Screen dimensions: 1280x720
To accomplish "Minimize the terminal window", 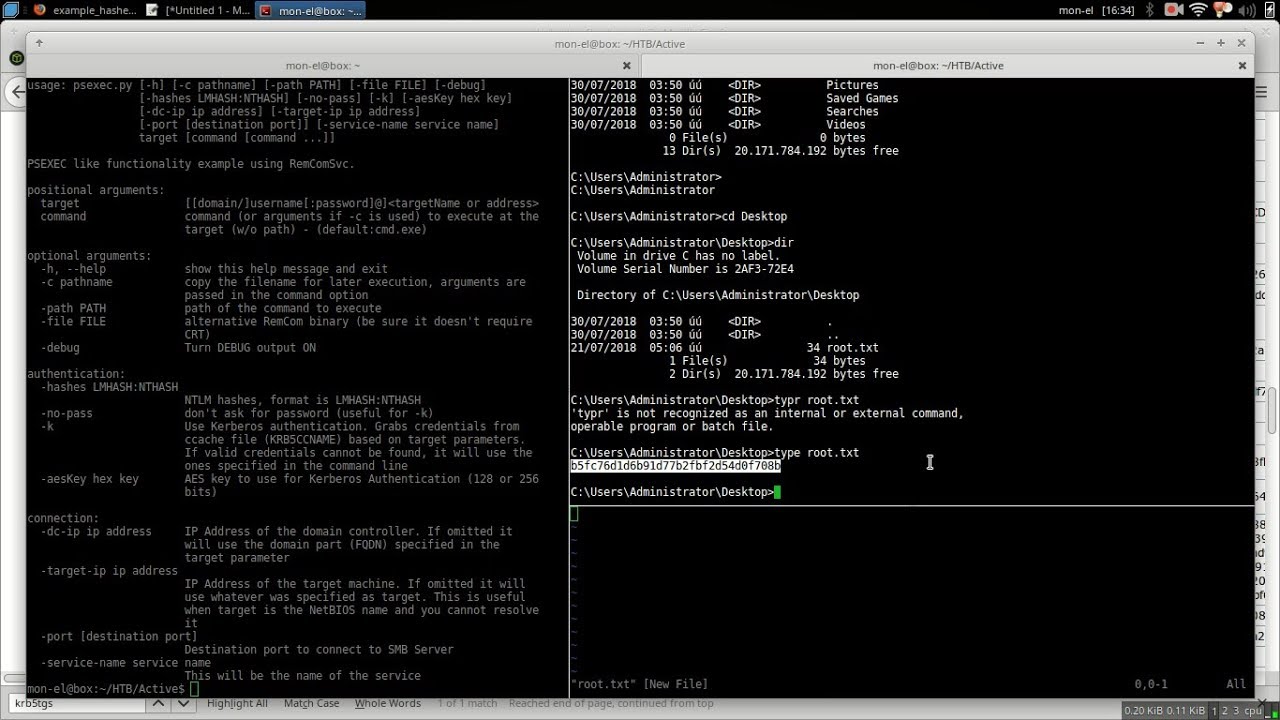I will pyautogui.click(x=1200, y=44).
